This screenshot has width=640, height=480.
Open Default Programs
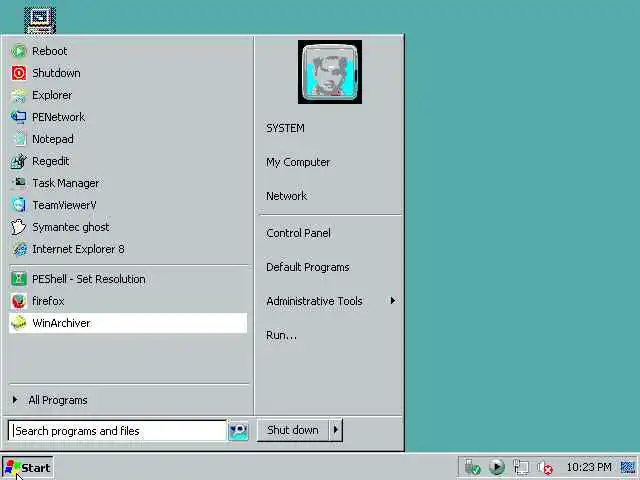[308, 267]
